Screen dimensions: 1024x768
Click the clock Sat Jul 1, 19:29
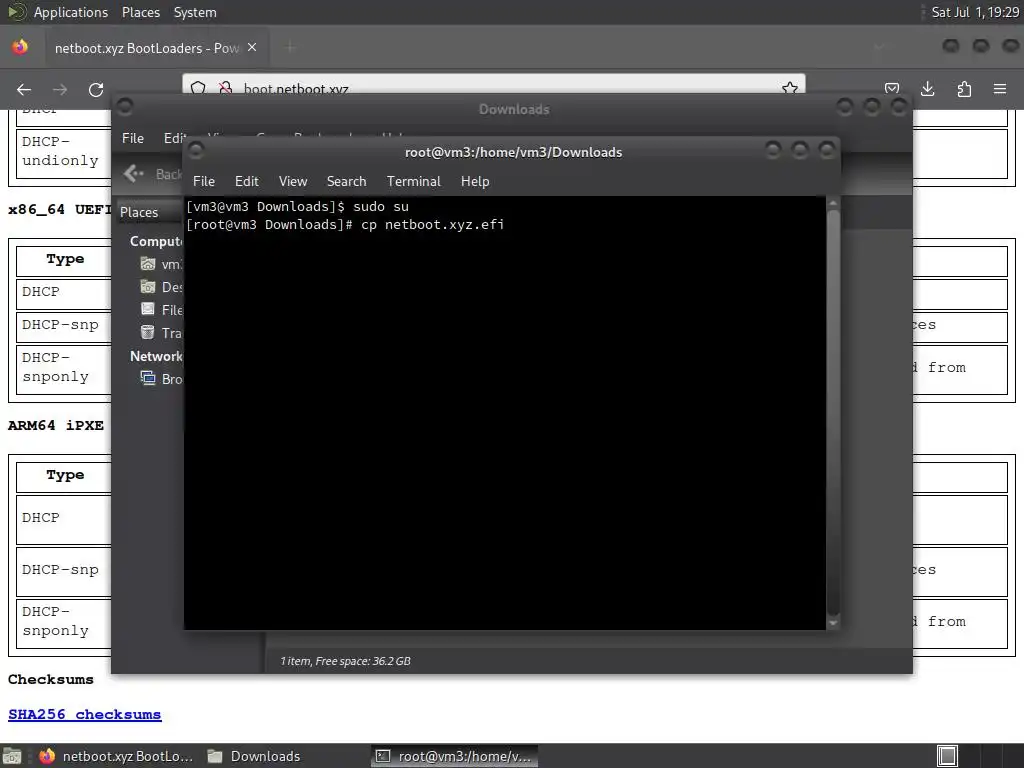[975, 12]
